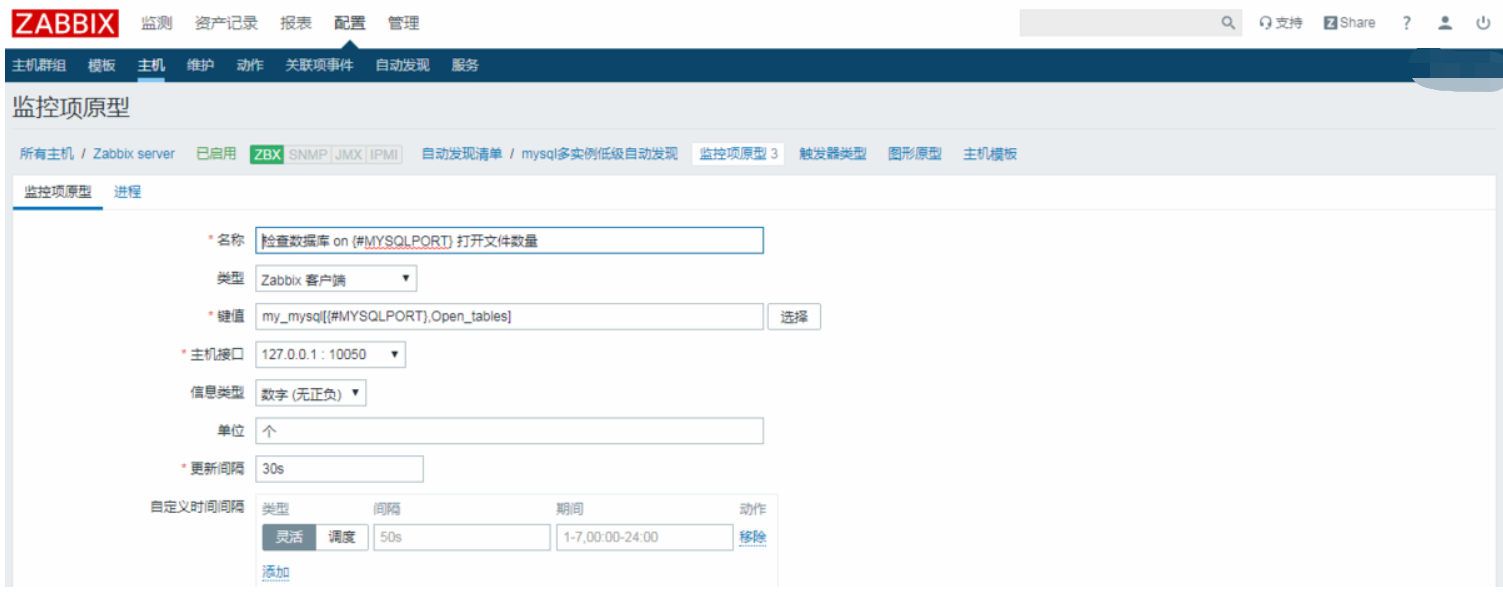Select the 调度 interval type toggle
Viewport: 1503px width, 609px height.
click(342, 537)
